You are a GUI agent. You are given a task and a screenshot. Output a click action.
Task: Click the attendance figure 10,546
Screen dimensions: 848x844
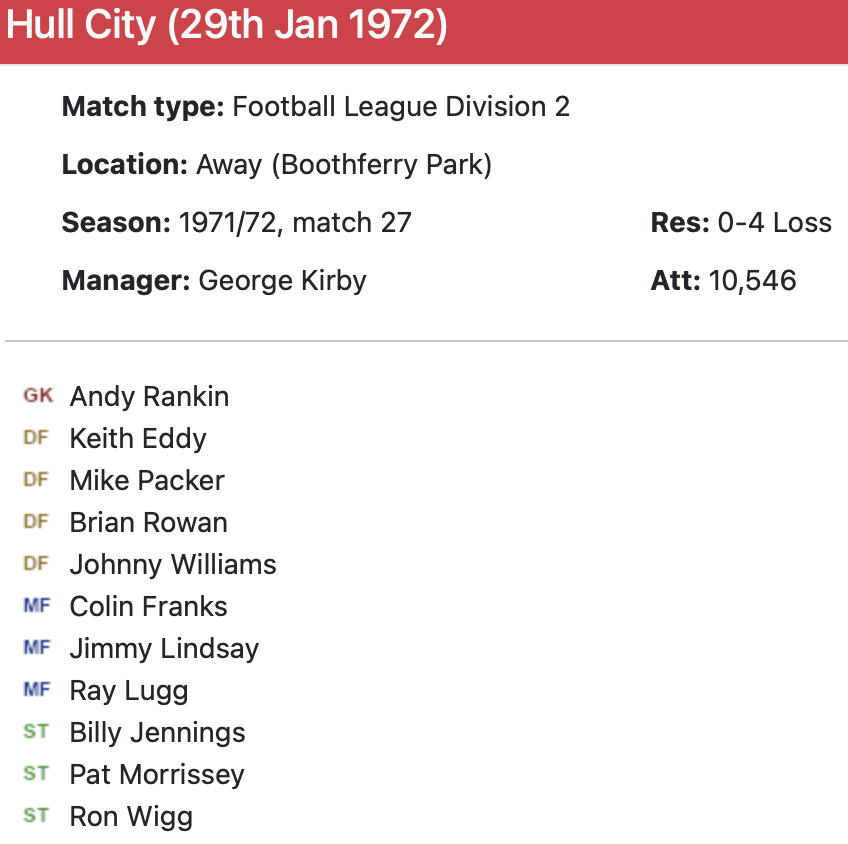752,280
